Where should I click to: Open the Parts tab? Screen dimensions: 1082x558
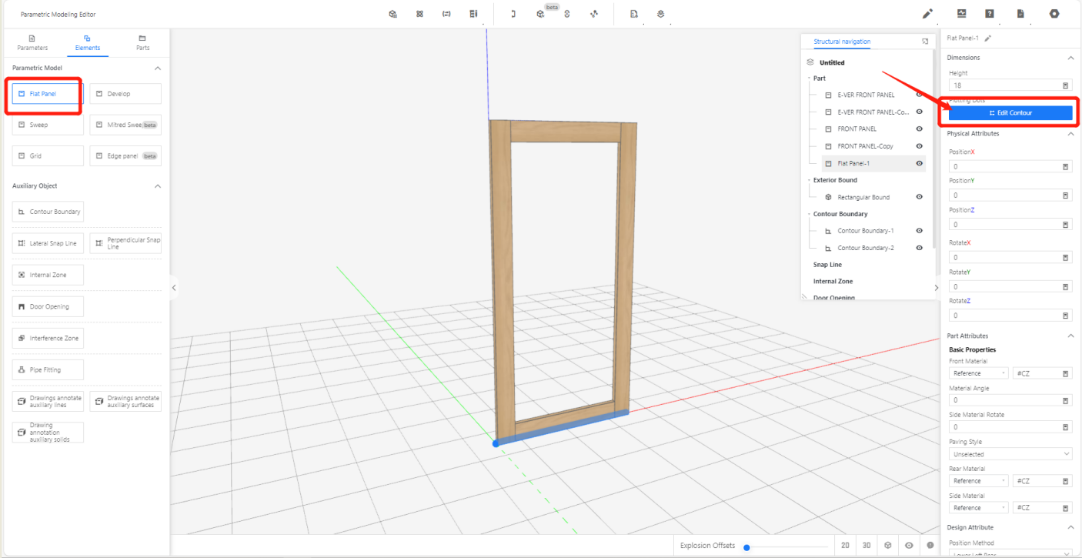pyautogui.click(x=142, y=42)
